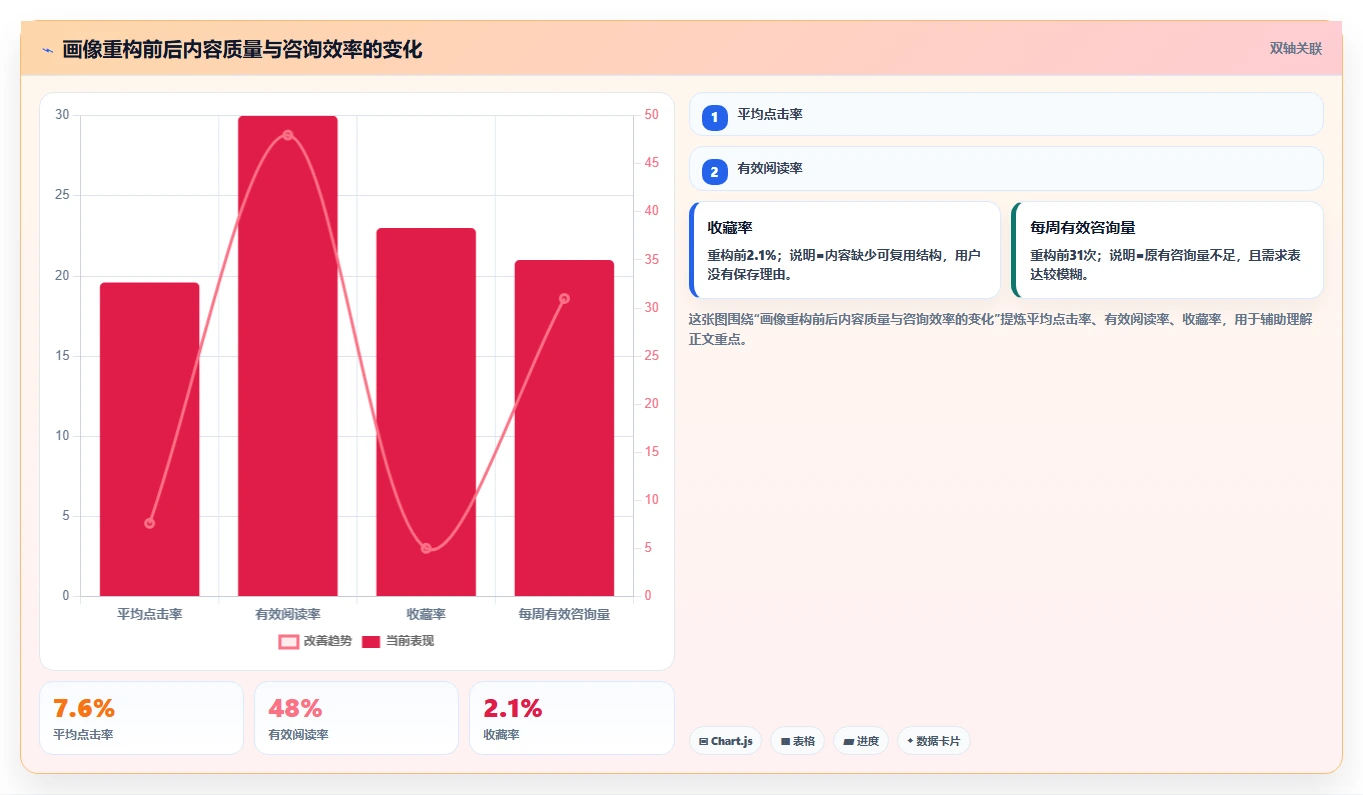The image size is (1363, 795).
Task: Click the x-axis label 收藏率
Action: tap(426, 614)
